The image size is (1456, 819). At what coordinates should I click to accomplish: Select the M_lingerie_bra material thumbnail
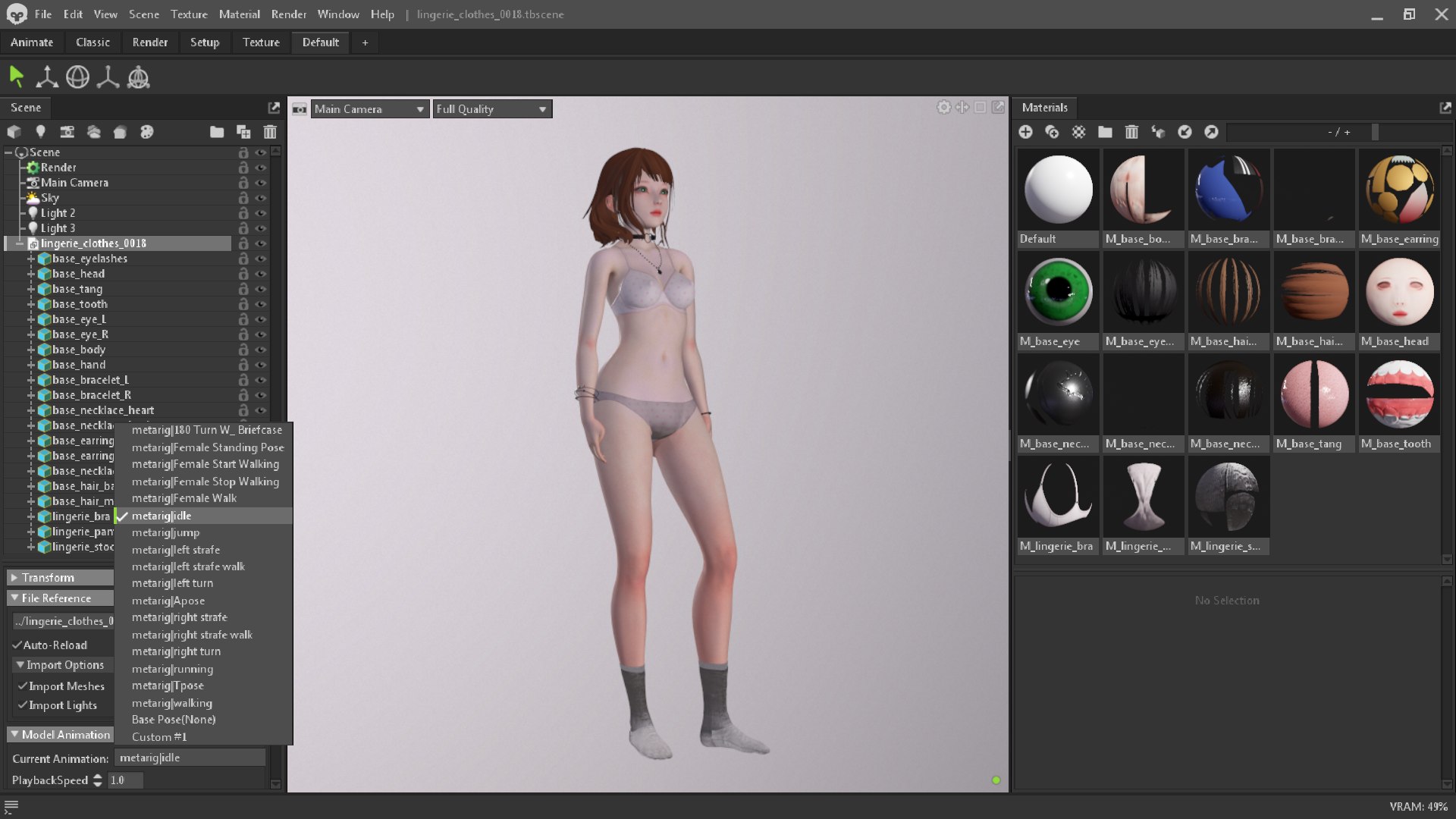coord(1058,505)
